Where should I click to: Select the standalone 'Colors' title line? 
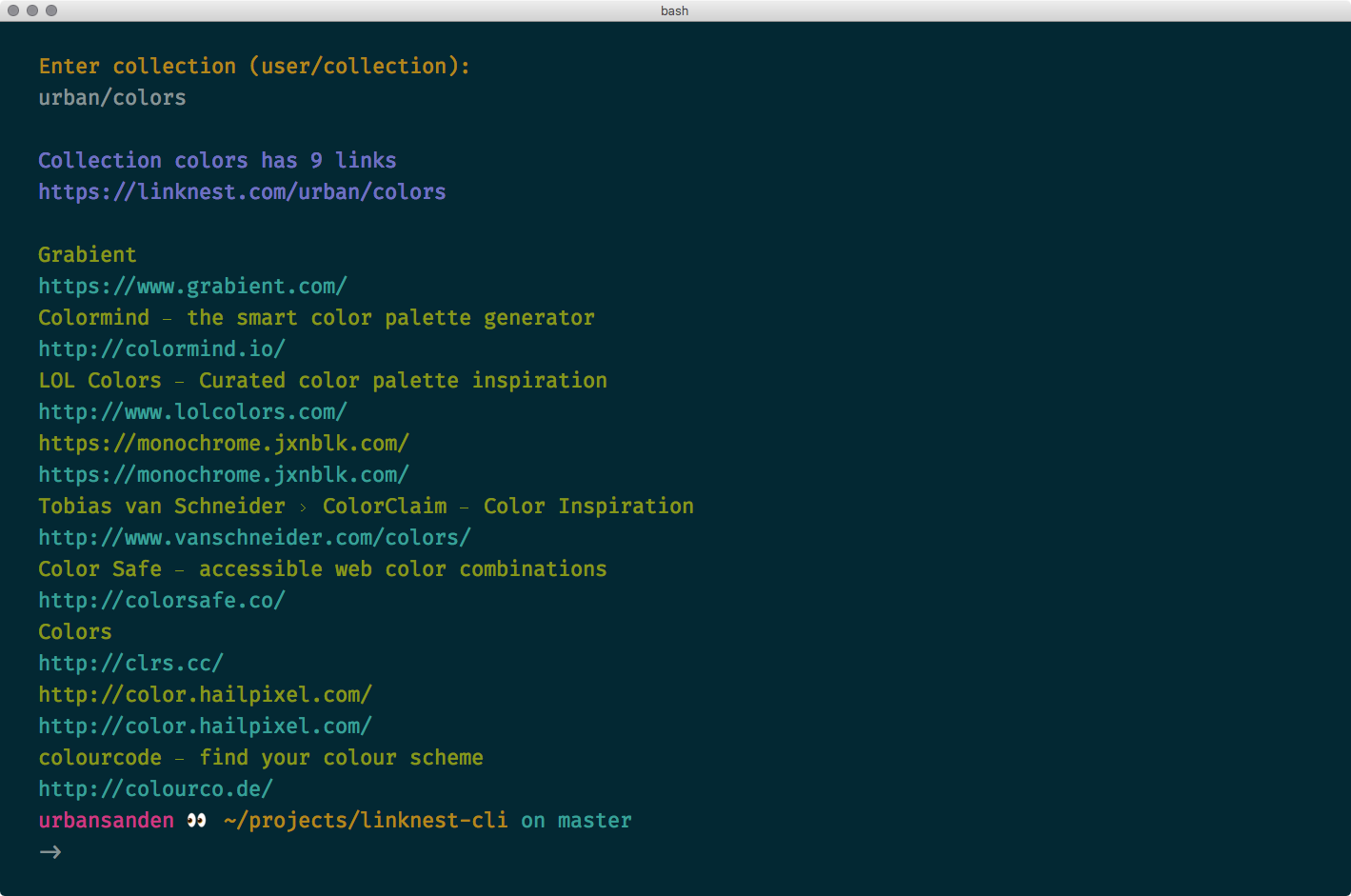(75, 631)
